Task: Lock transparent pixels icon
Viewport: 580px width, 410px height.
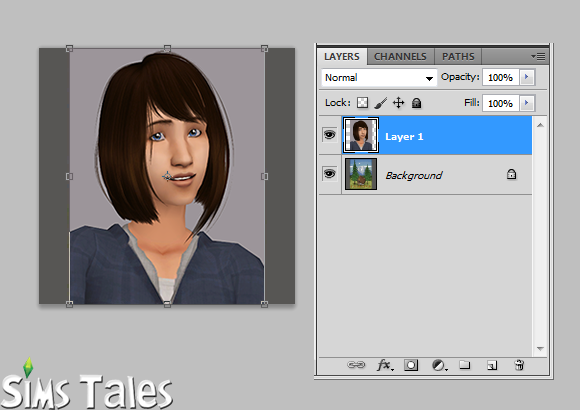Action: pyautogui.click(x=362, y=102)
